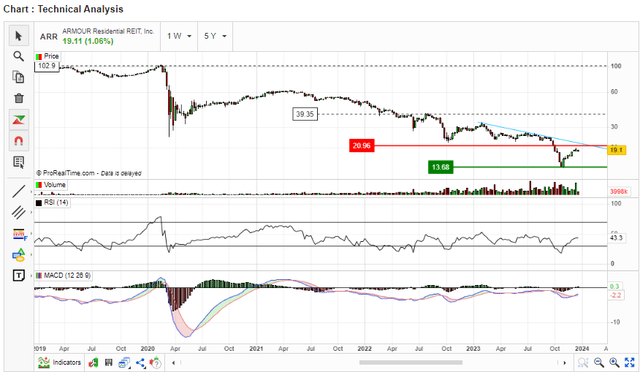This screenshot has height=372, width=640.
Task: Click the horizontal timeline scrollbar thumb
Action: 411,363
